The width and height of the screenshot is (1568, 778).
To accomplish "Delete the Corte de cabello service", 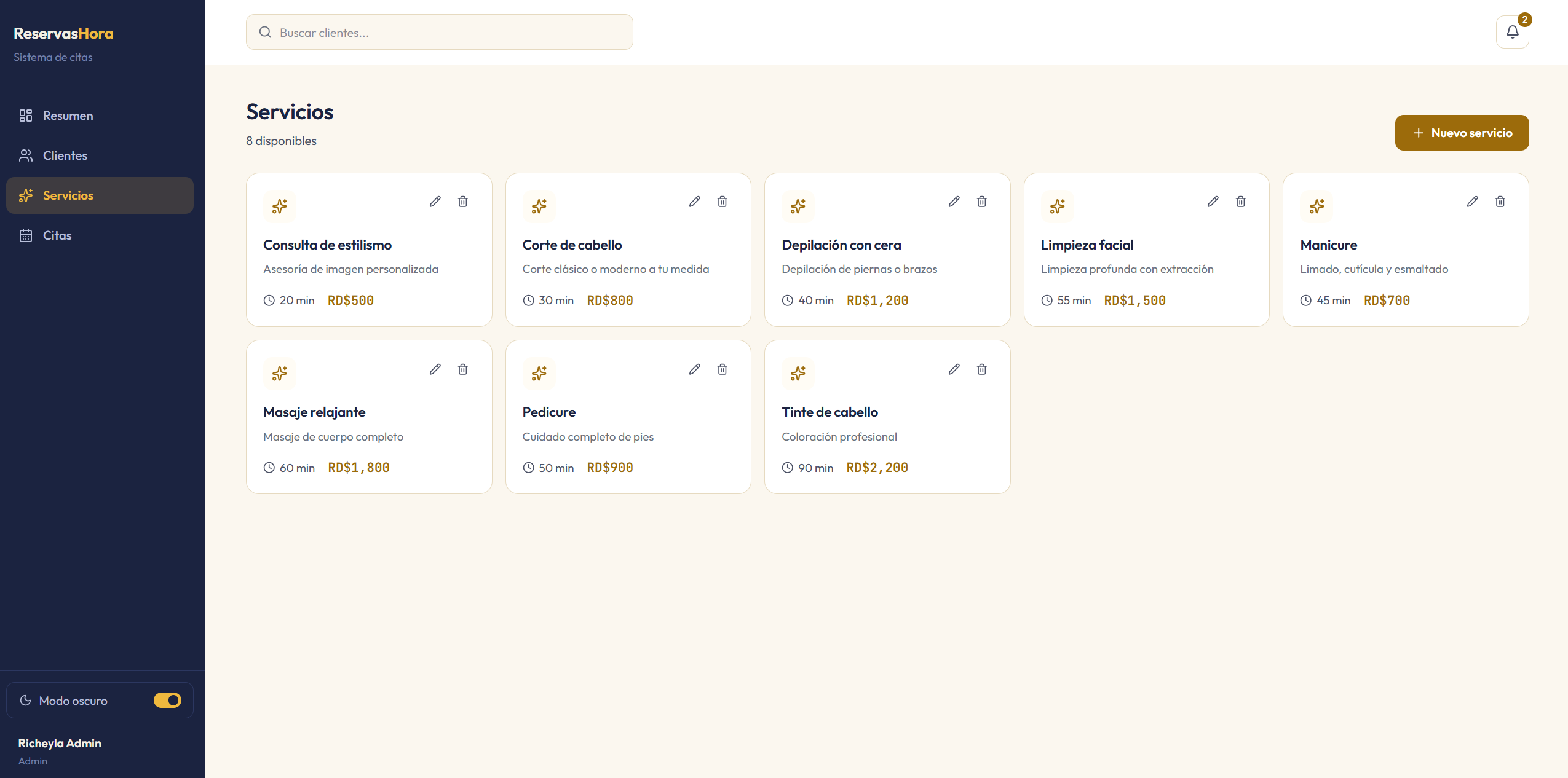I will tap(723, 202).
